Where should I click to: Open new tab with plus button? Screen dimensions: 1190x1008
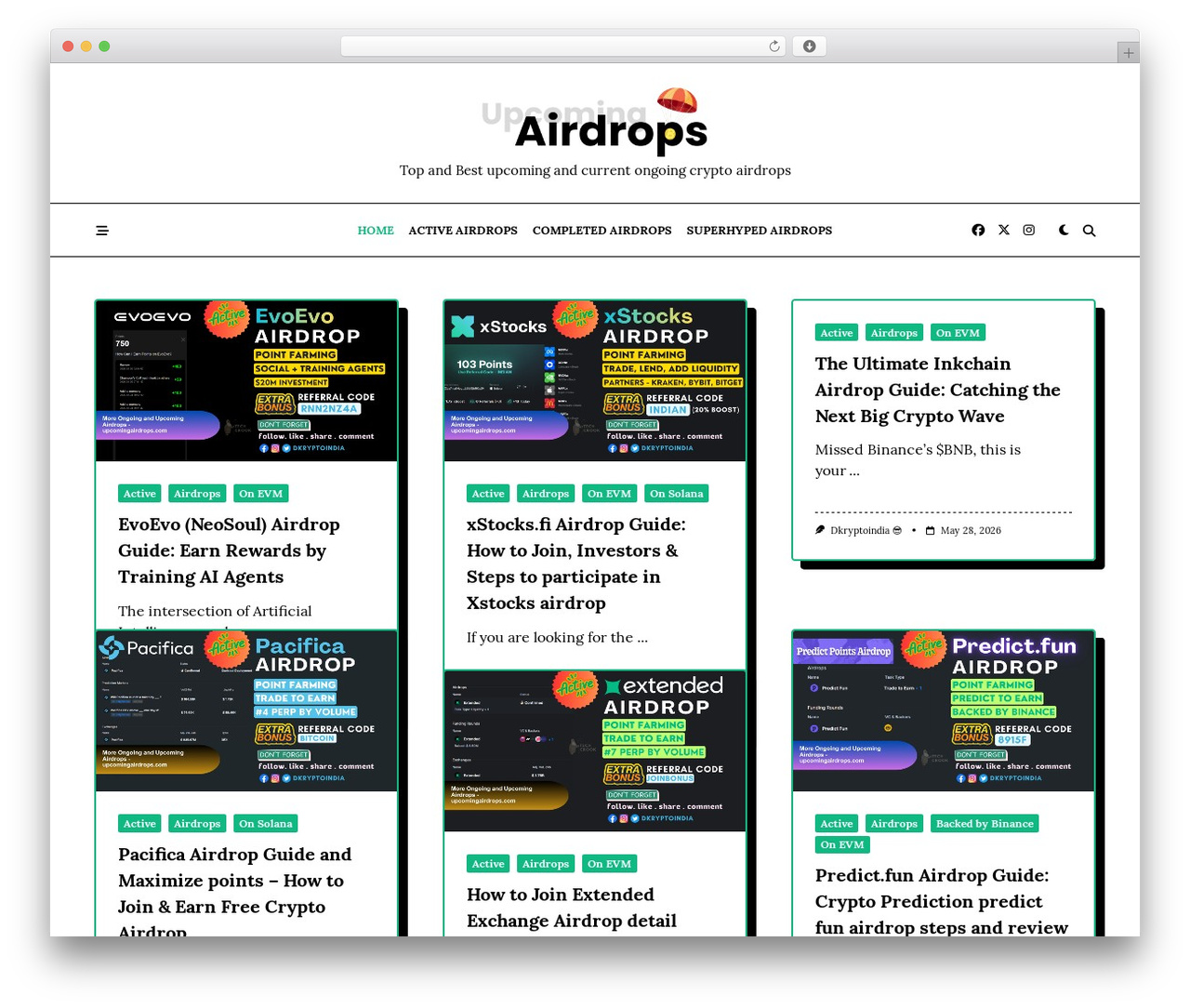pyautogui.click(x=1128, y=53)
